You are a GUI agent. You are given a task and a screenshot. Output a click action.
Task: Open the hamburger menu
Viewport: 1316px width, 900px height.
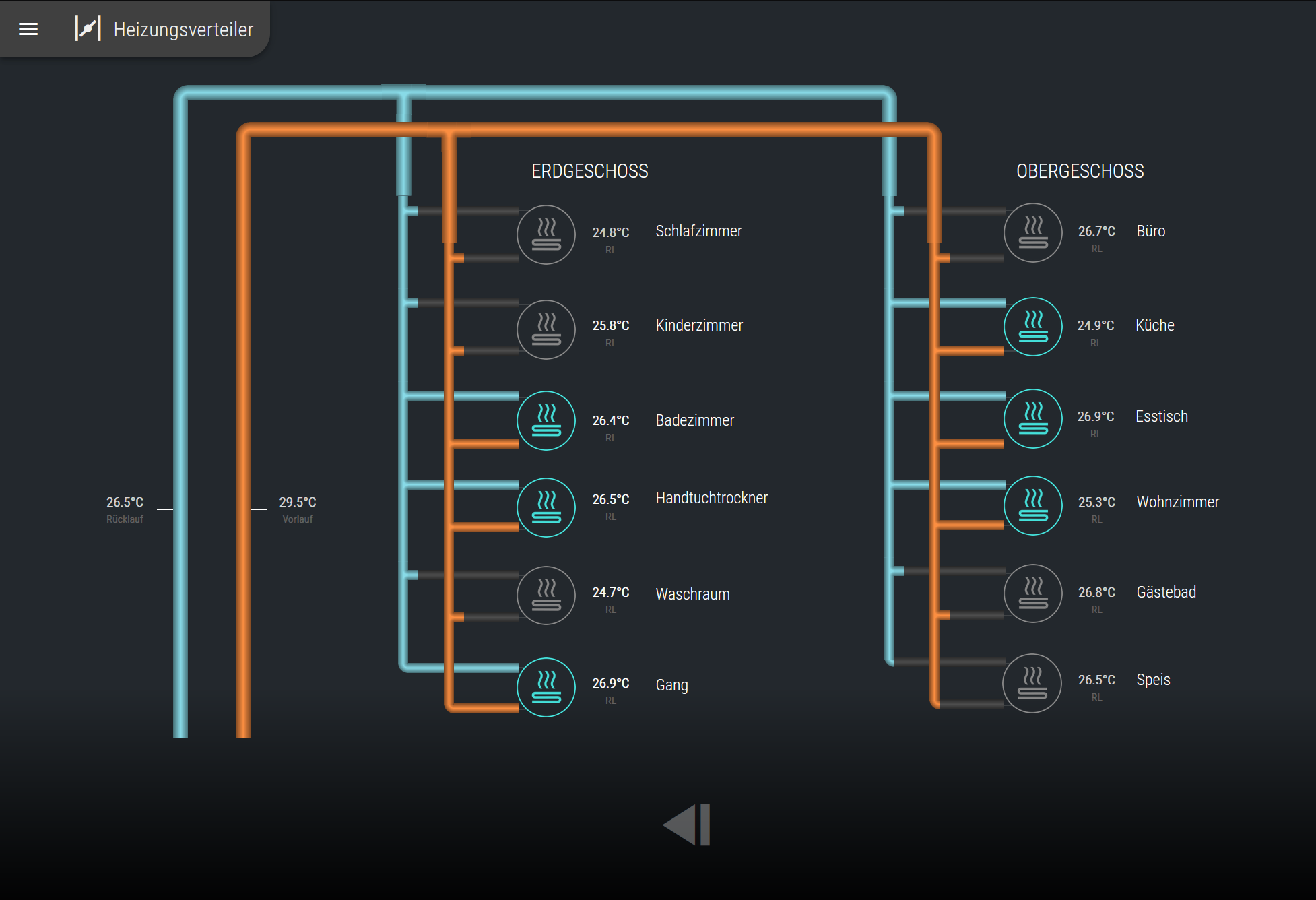point(28,29)
